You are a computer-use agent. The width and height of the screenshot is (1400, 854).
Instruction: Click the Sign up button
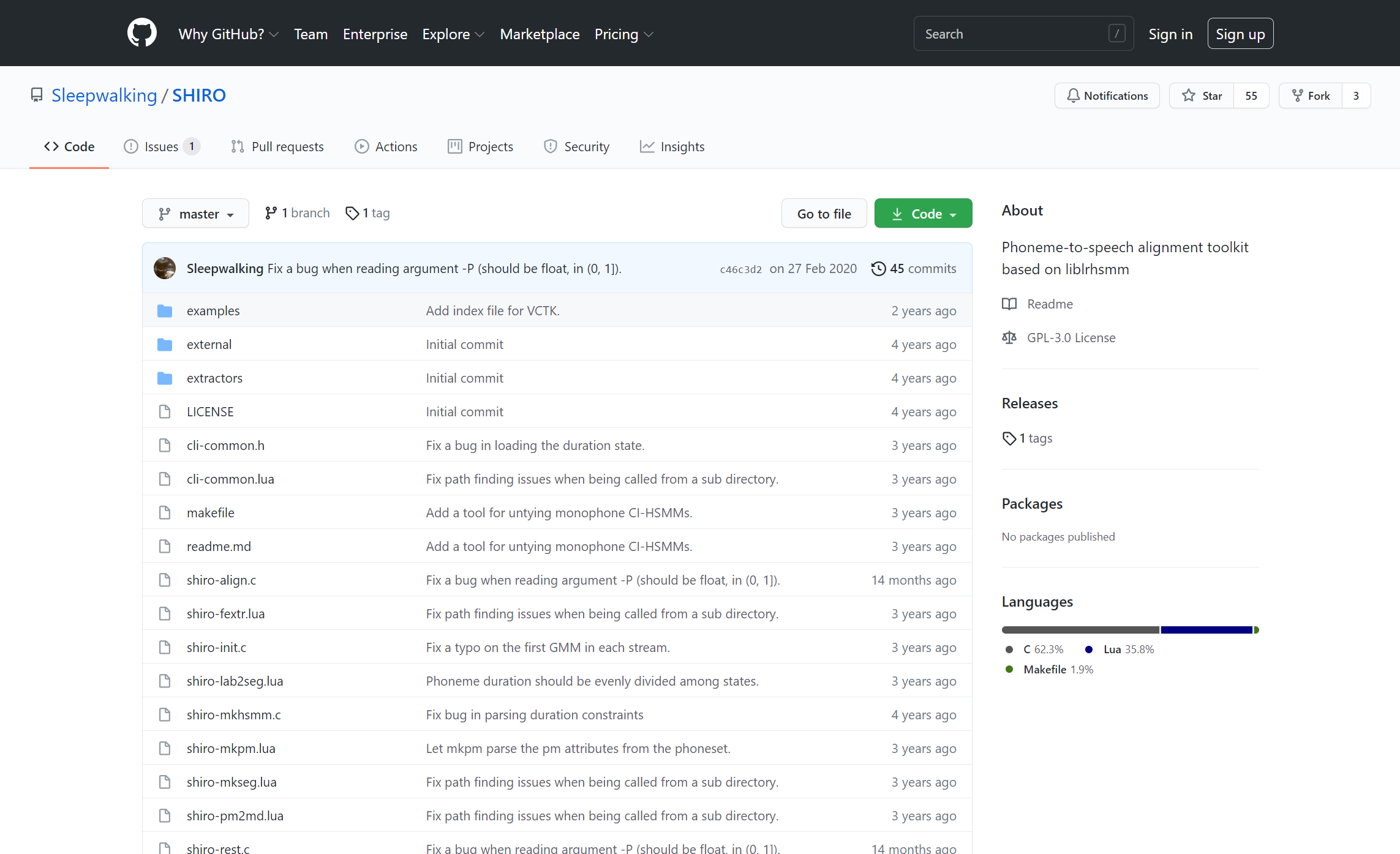(1240, 34)
